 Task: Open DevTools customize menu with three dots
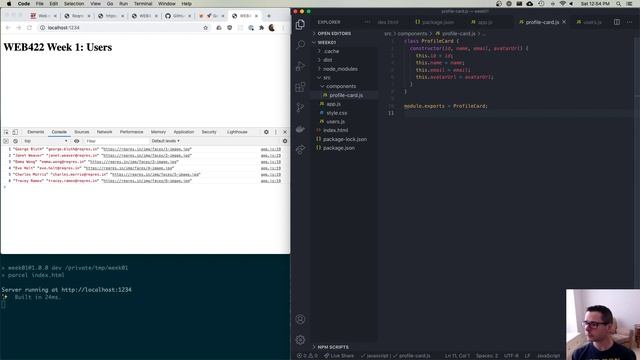point(276,132)
